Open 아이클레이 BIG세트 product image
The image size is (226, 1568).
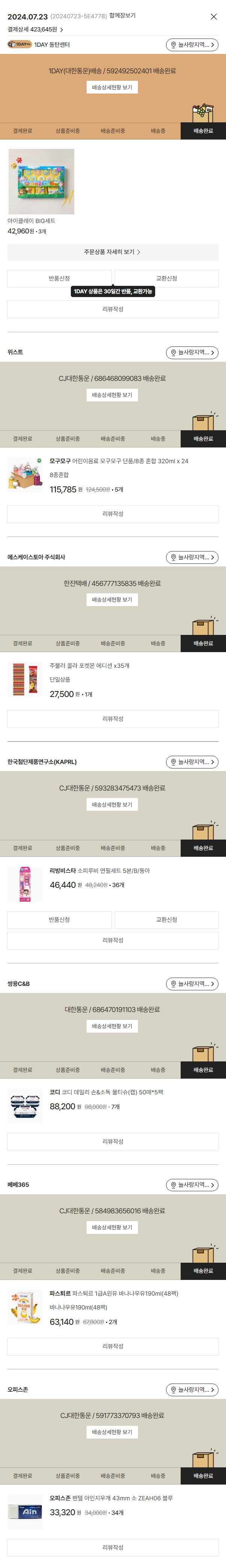(41, 181)
